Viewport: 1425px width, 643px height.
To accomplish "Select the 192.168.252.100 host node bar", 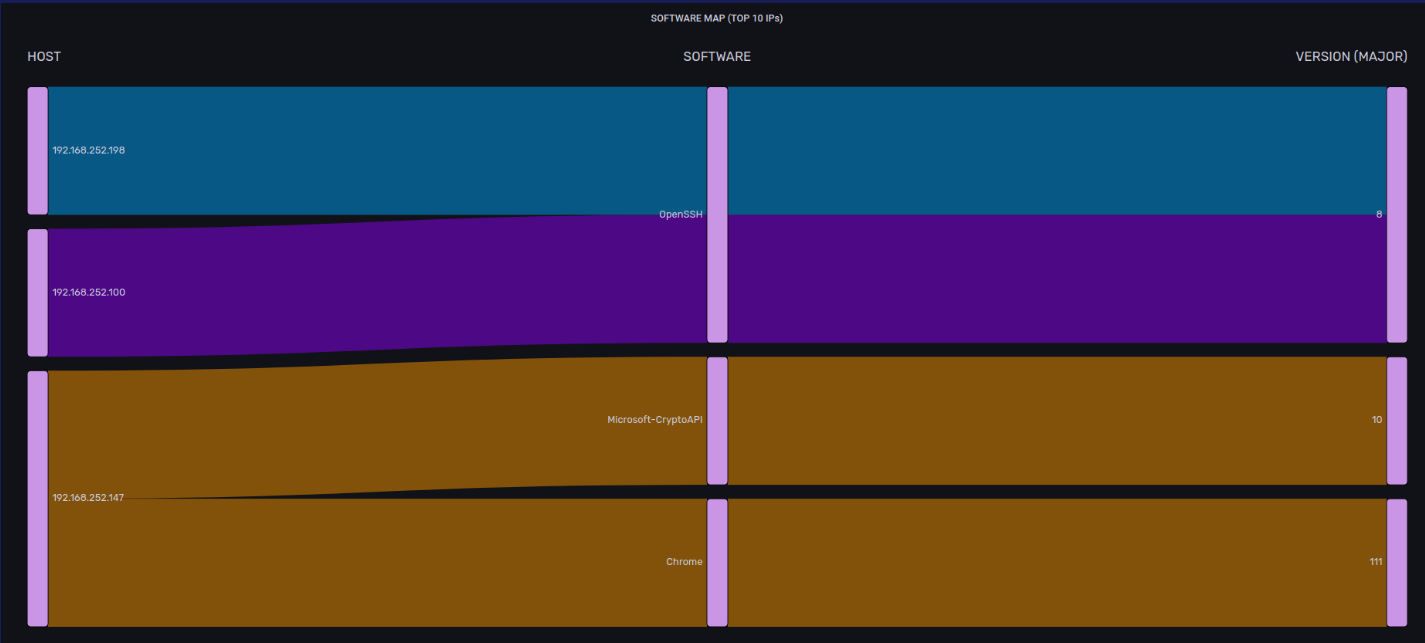I will point(37,292).
